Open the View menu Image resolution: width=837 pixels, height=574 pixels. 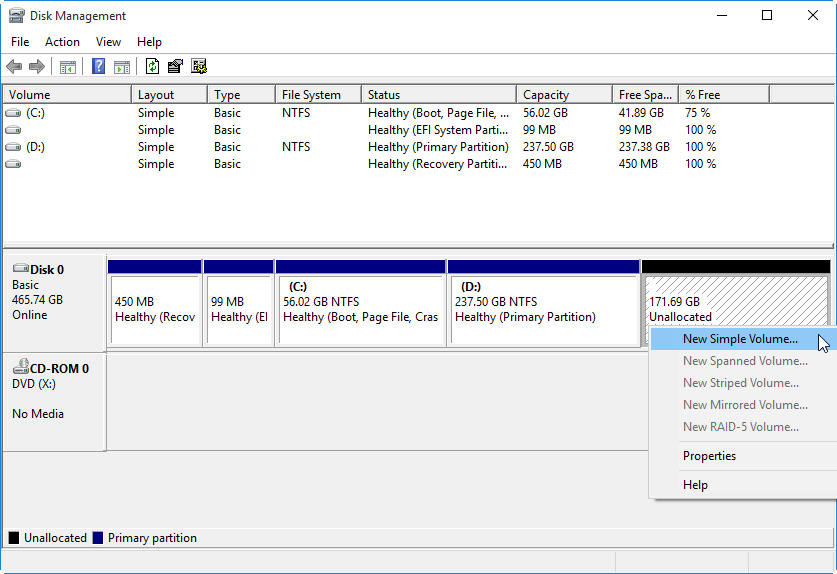[108, 42]
